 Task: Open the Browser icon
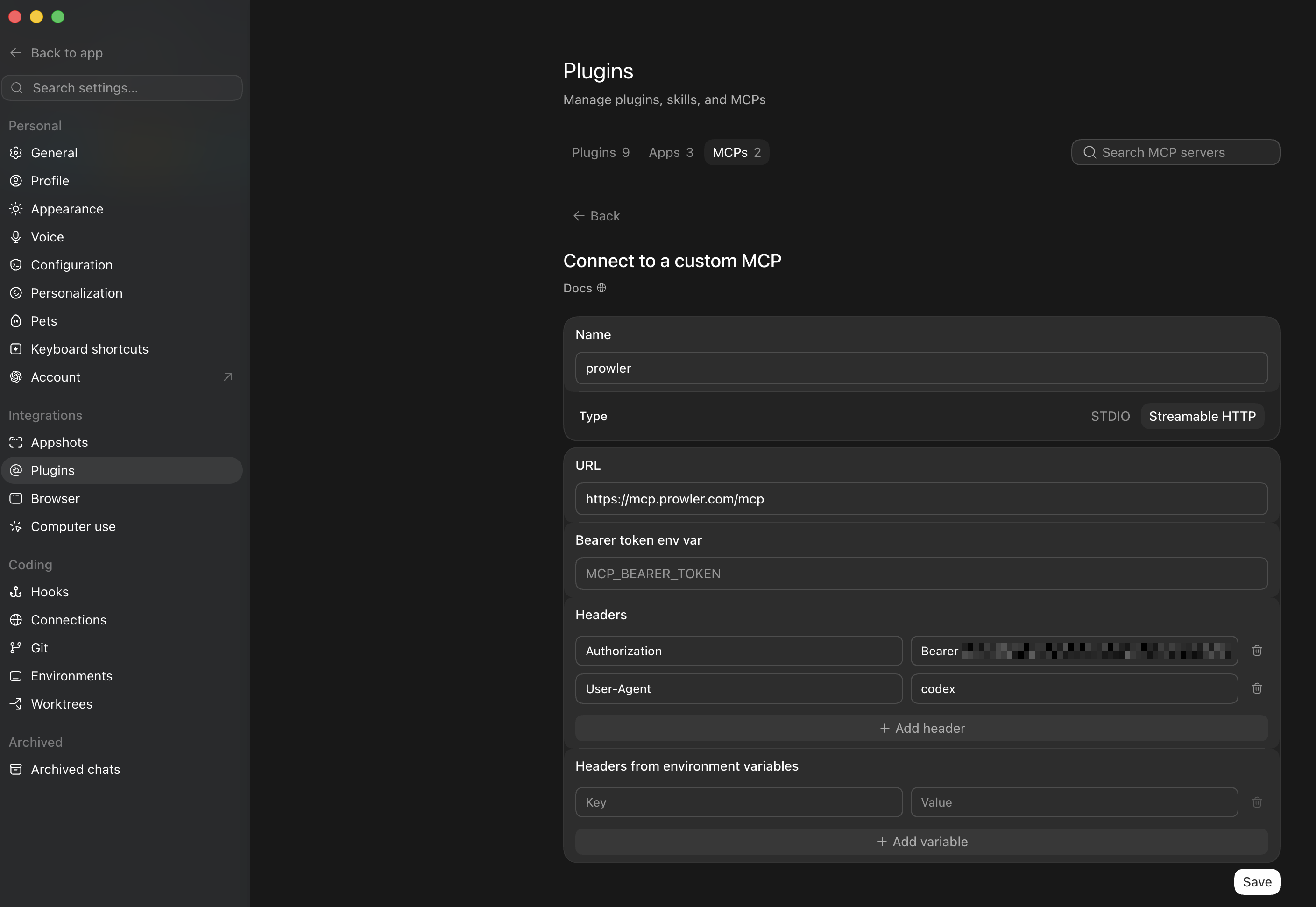tap(16, 498)
